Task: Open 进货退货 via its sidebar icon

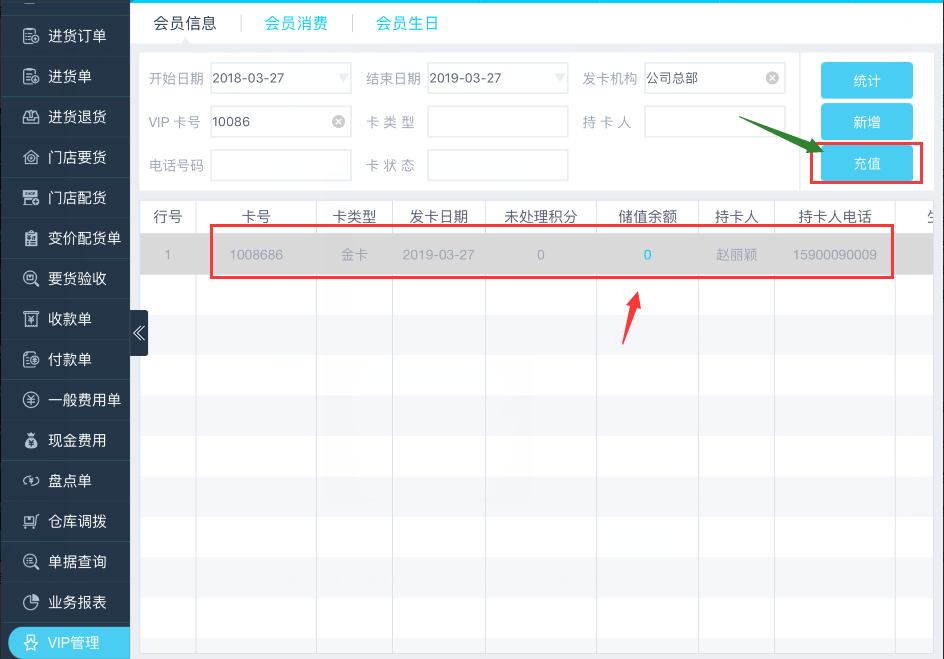Action: pyautogui.click(x=31, y=117)
